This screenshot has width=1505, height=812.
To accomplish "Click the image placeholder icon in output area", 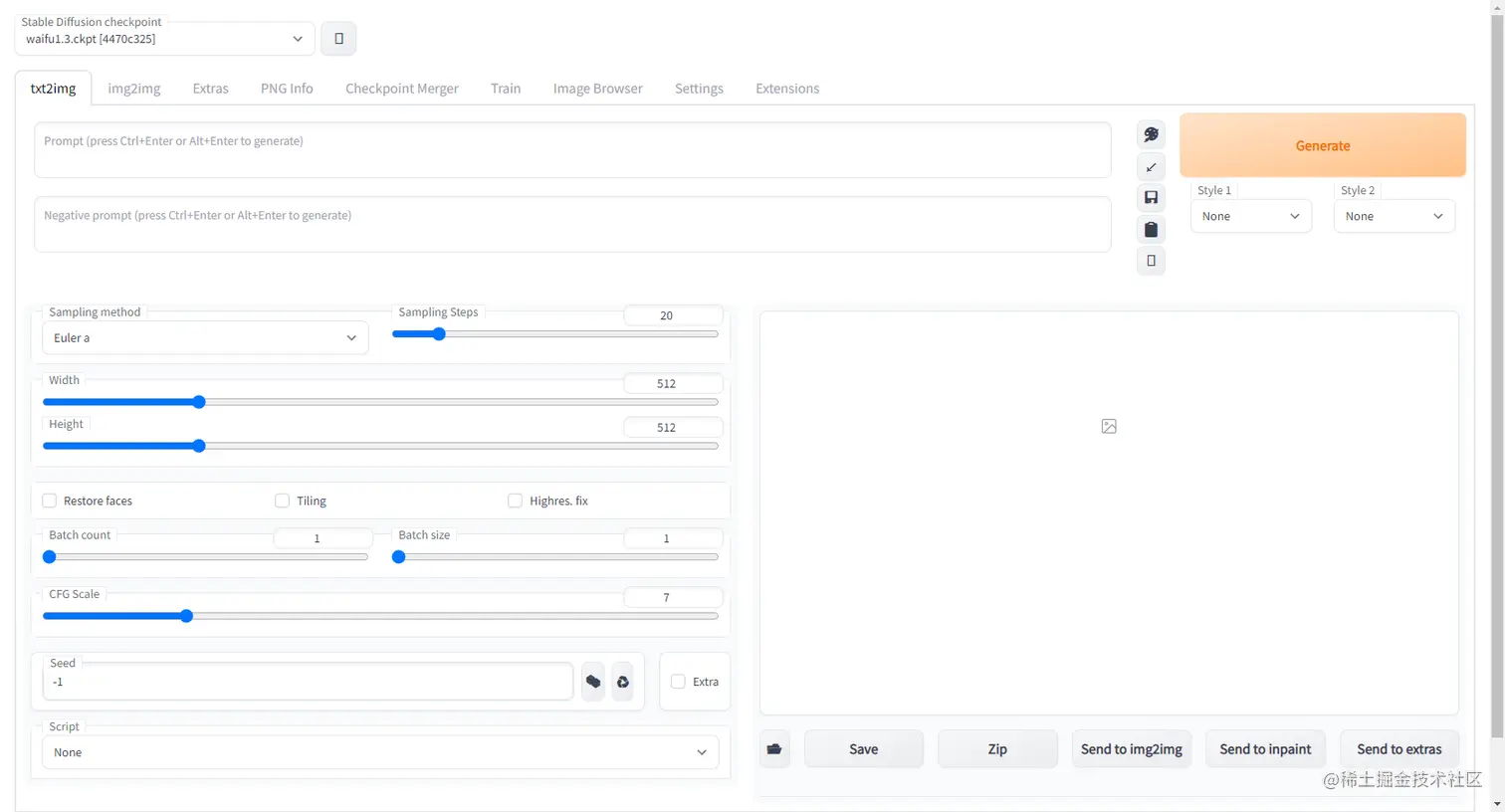I will [x=1109, y=426].
